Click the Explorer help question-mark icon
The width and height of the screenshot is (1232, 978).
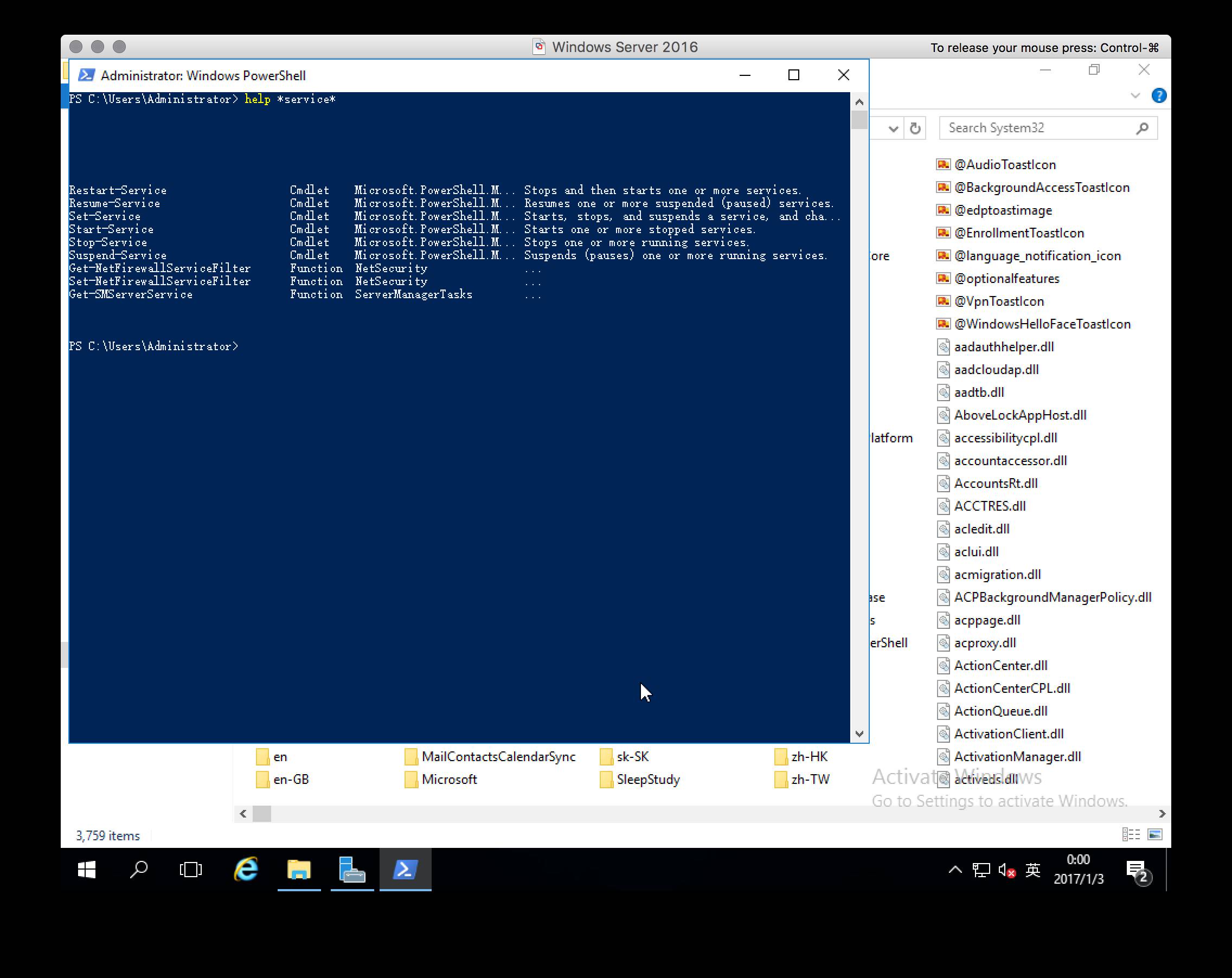(1159, 95)
